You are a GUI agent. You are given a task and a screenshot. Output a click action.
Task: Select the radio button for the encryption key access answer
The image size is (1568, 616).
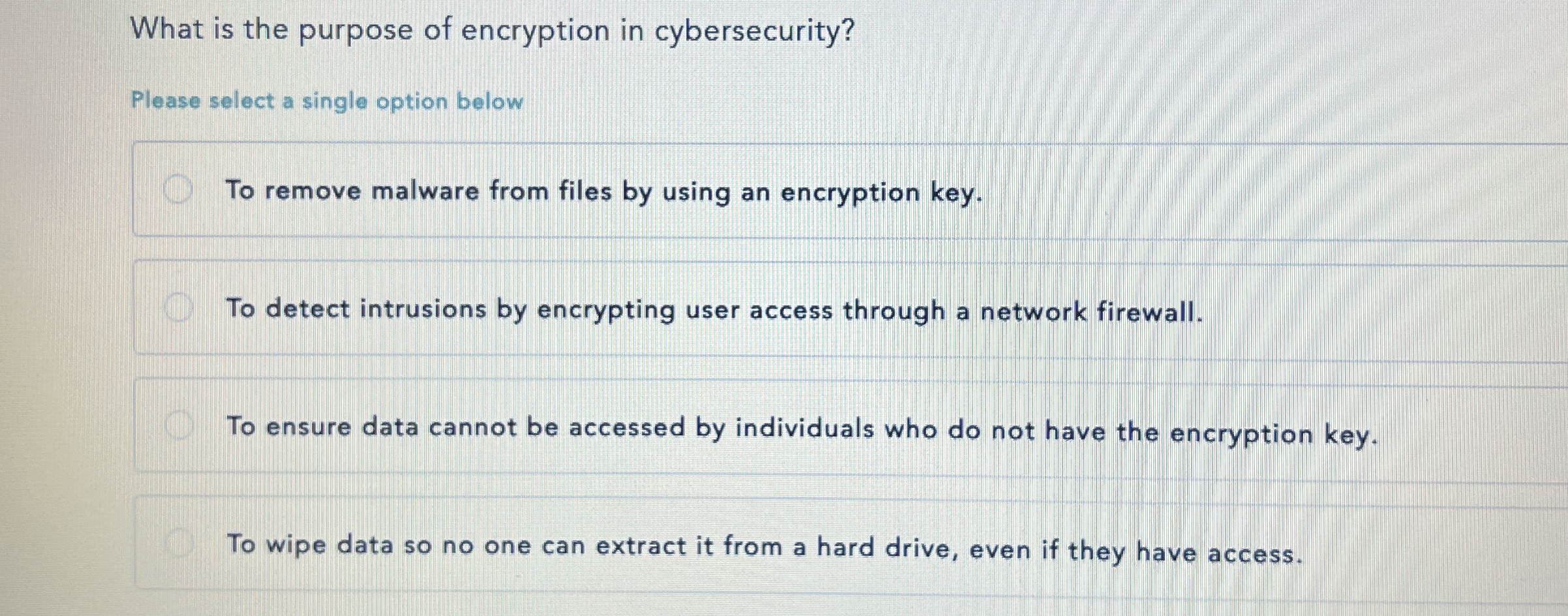coord(177,424)
